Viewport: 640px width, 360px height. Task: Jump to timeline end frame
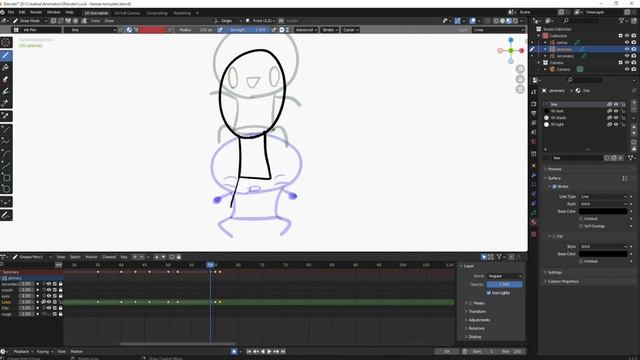click(283, 351)
